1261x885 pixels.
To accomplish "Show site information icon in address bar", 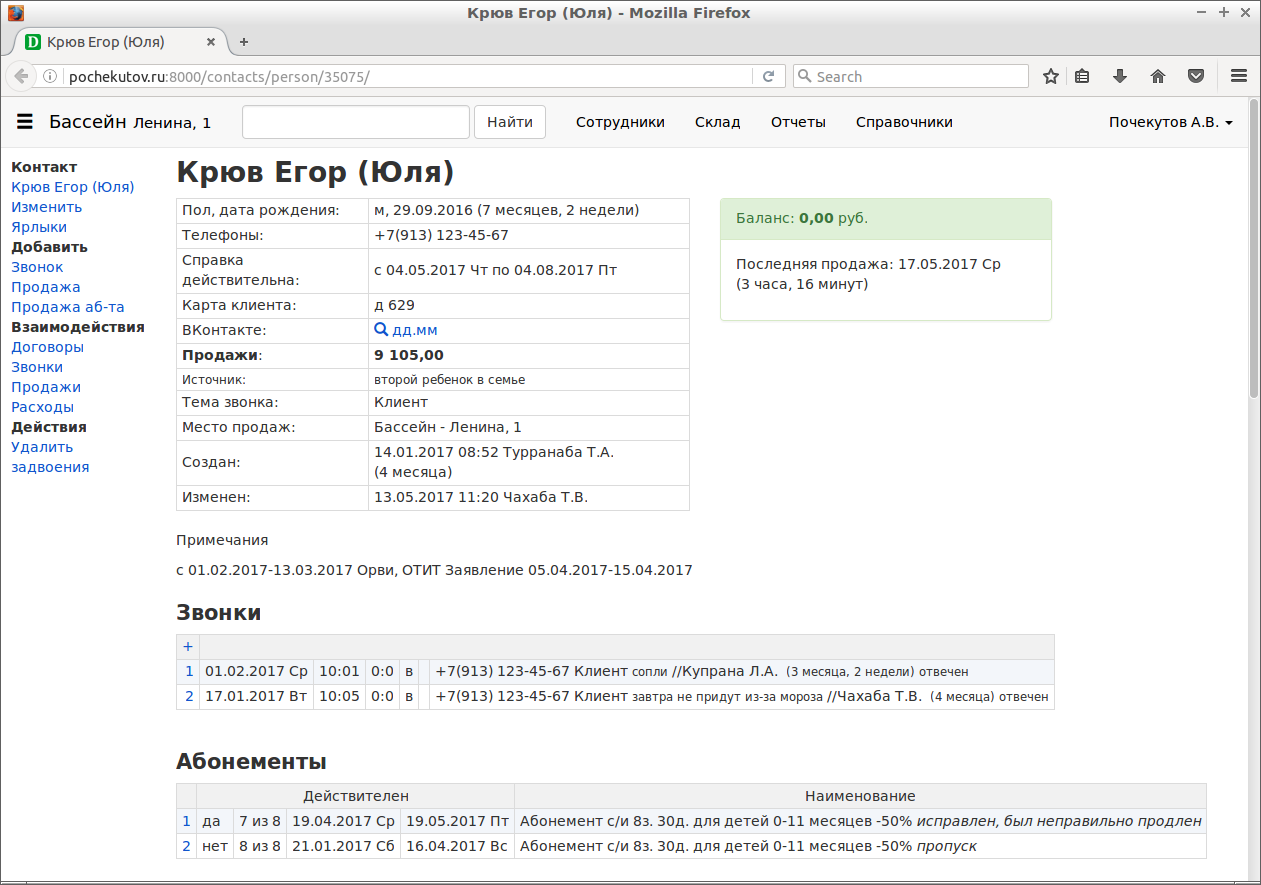I will click(x=50, y=76).
